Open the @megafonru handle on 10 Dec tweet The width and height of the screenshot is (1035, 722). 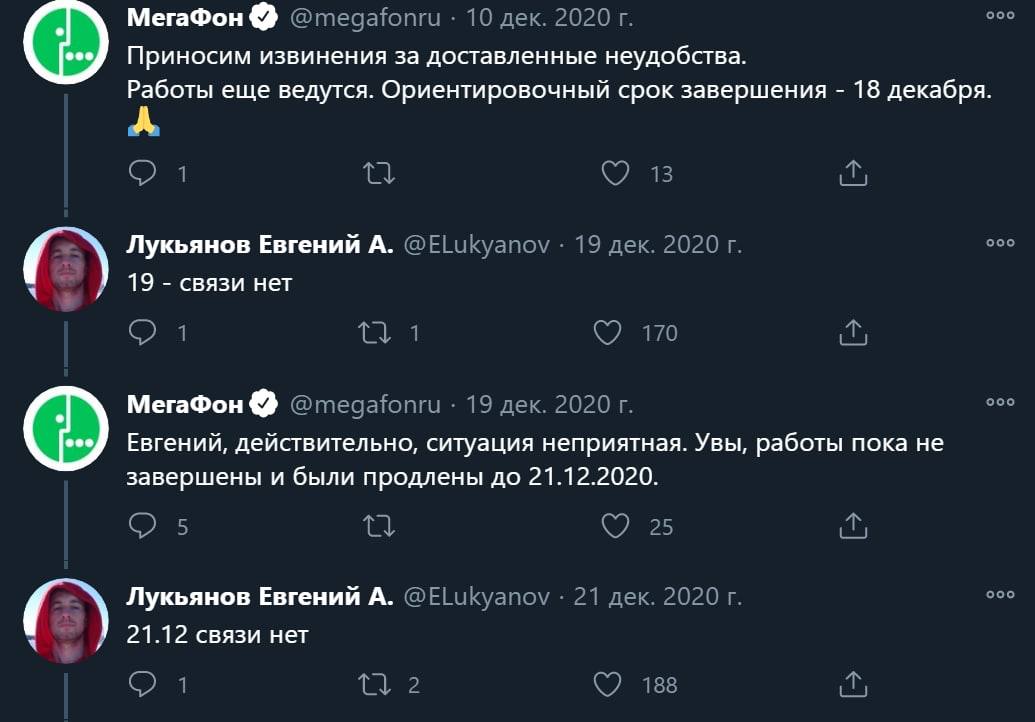365,18
